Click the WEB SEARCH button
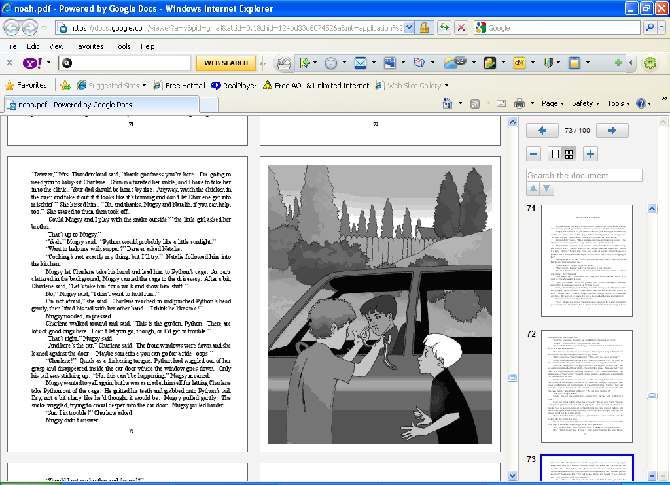The width and height of the screenshot is (670, 485). click(226, 63)
